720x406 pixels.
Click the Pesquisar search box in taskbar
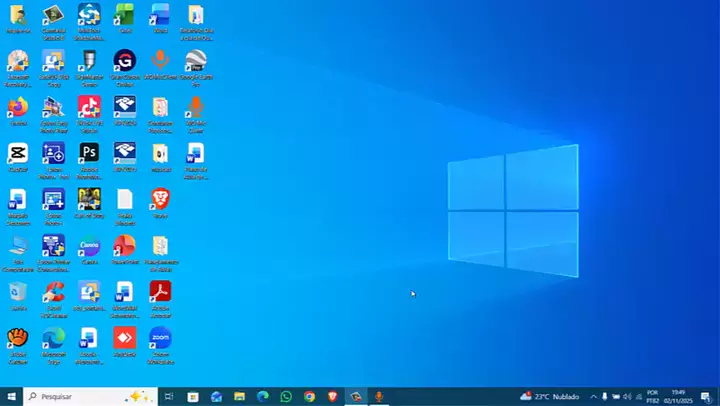tap(80, 396)
